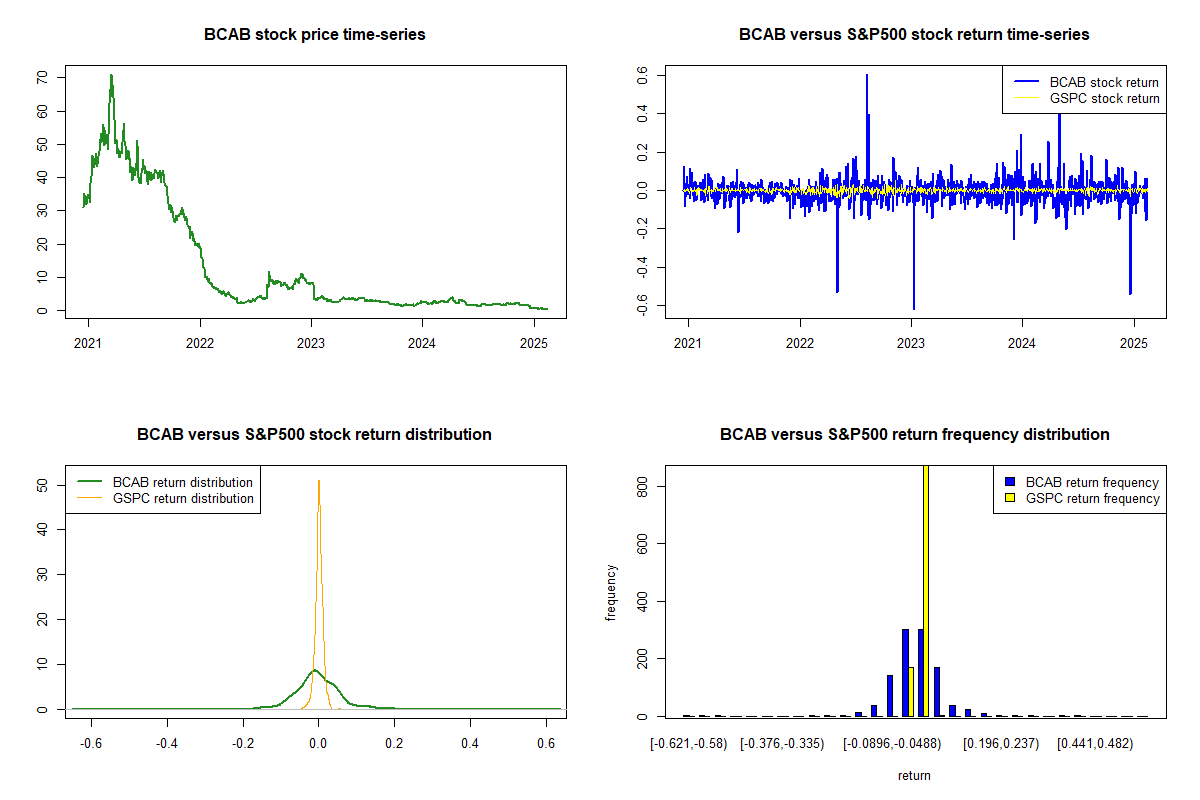Click the blue BCAB return frequency legend square
This screenshot has width=1200, height=800.
pos(1011,483)
